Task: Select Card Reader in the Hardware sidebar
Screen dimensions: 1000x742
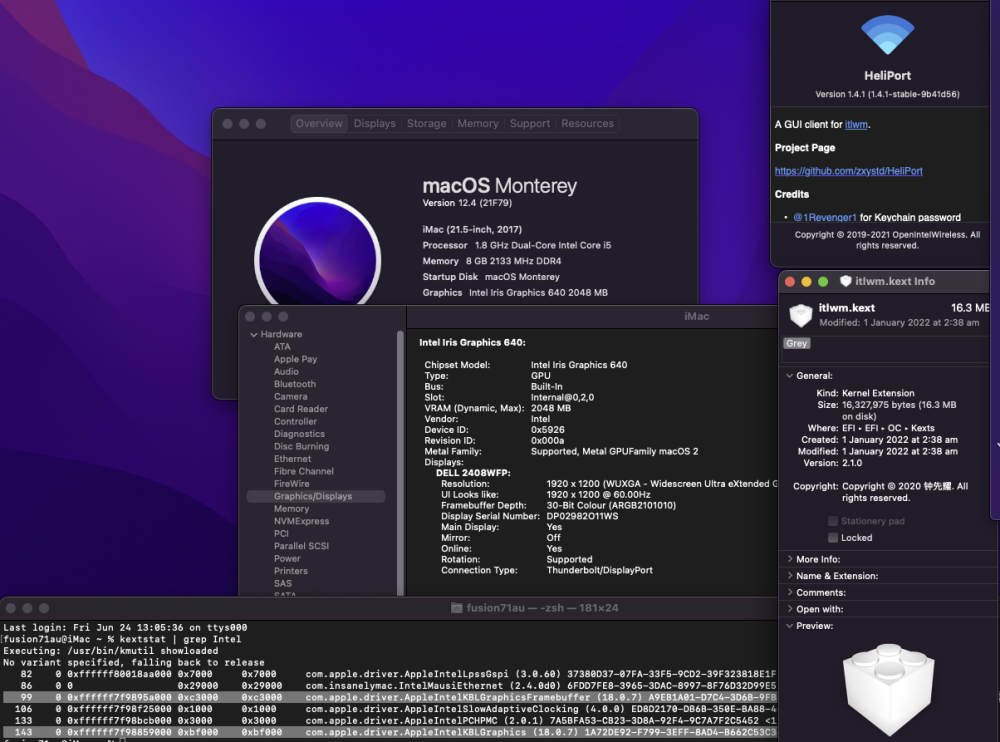Action: [x=300, y=409]
